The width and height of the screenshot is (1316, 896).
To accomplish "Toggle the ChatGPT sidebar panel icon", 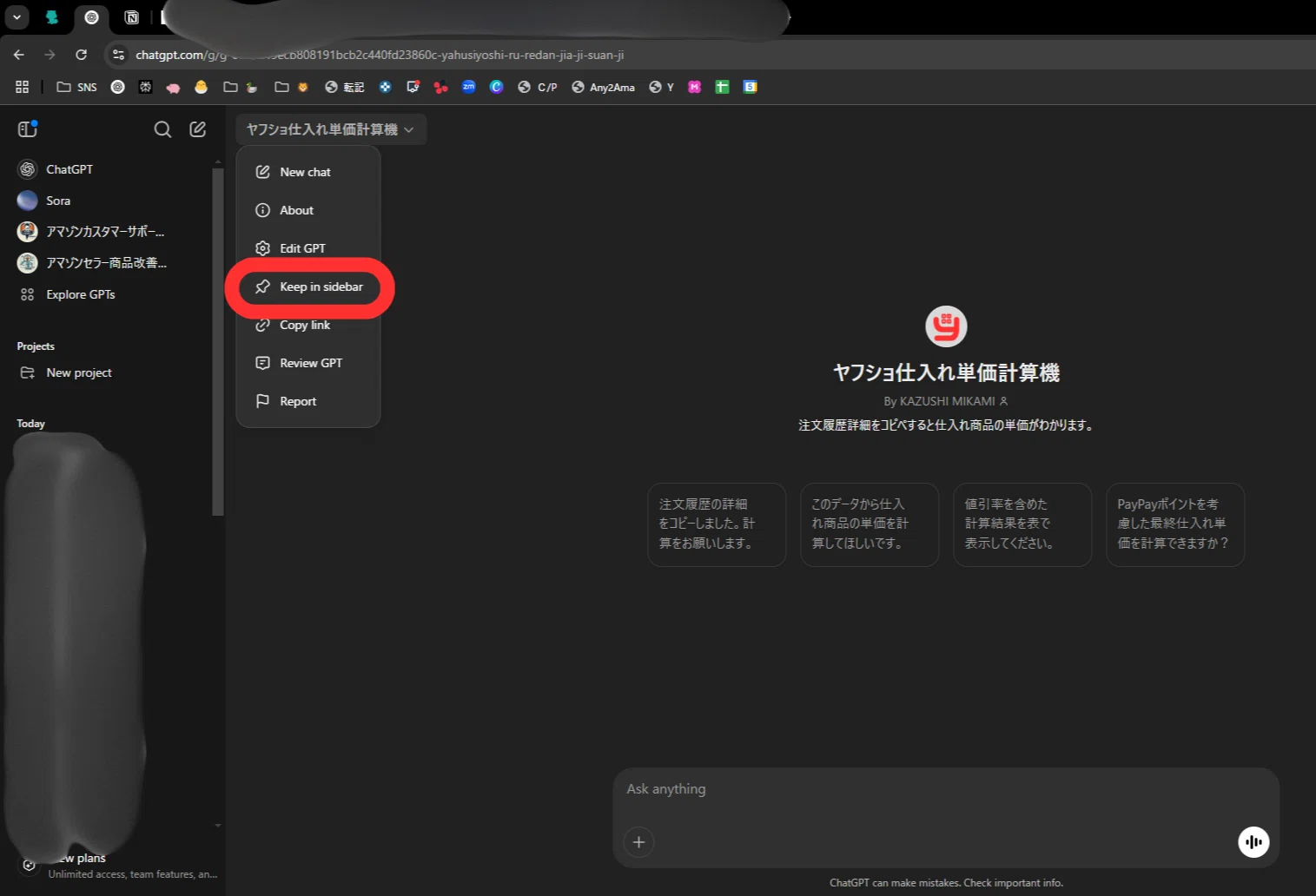I will (28, 129).
